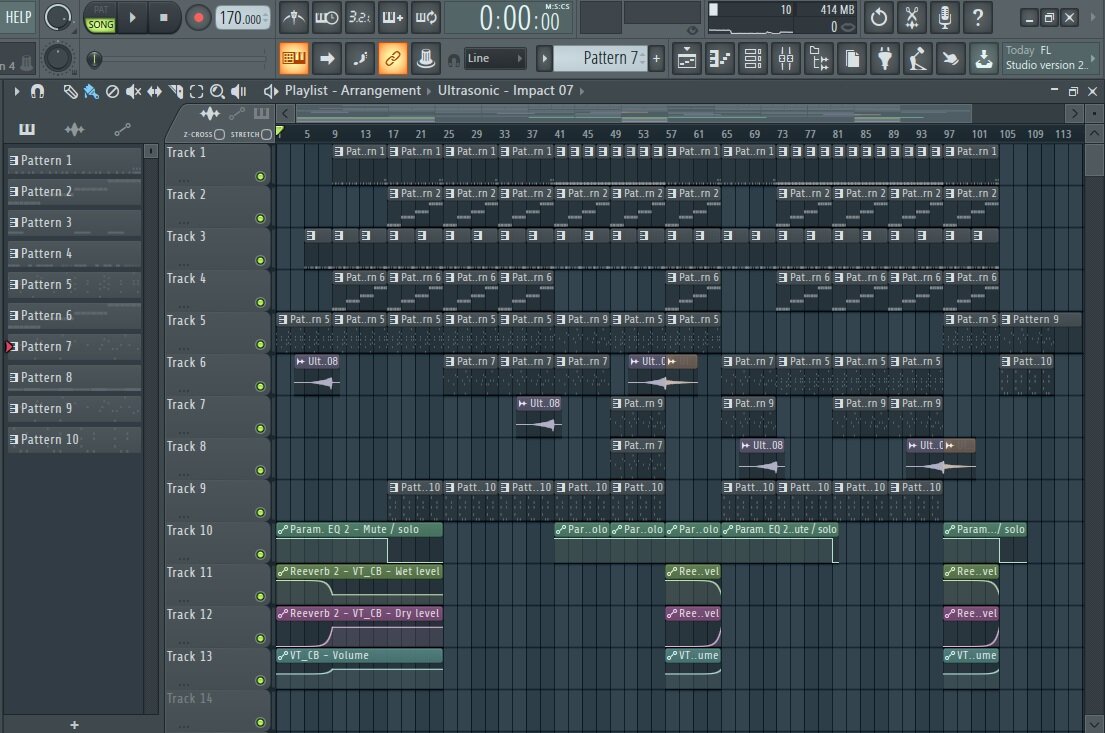1105x733 pixels.
Task: Select Pattern 5 in the picker list
Action: click(x=74, y=285)
